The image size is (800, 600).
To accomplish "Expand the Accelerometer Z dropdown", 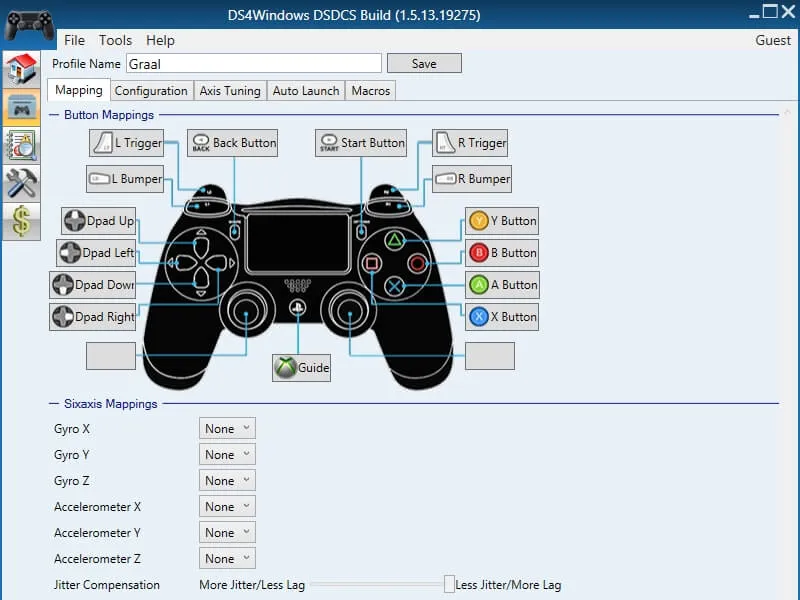I will point(226,558).
